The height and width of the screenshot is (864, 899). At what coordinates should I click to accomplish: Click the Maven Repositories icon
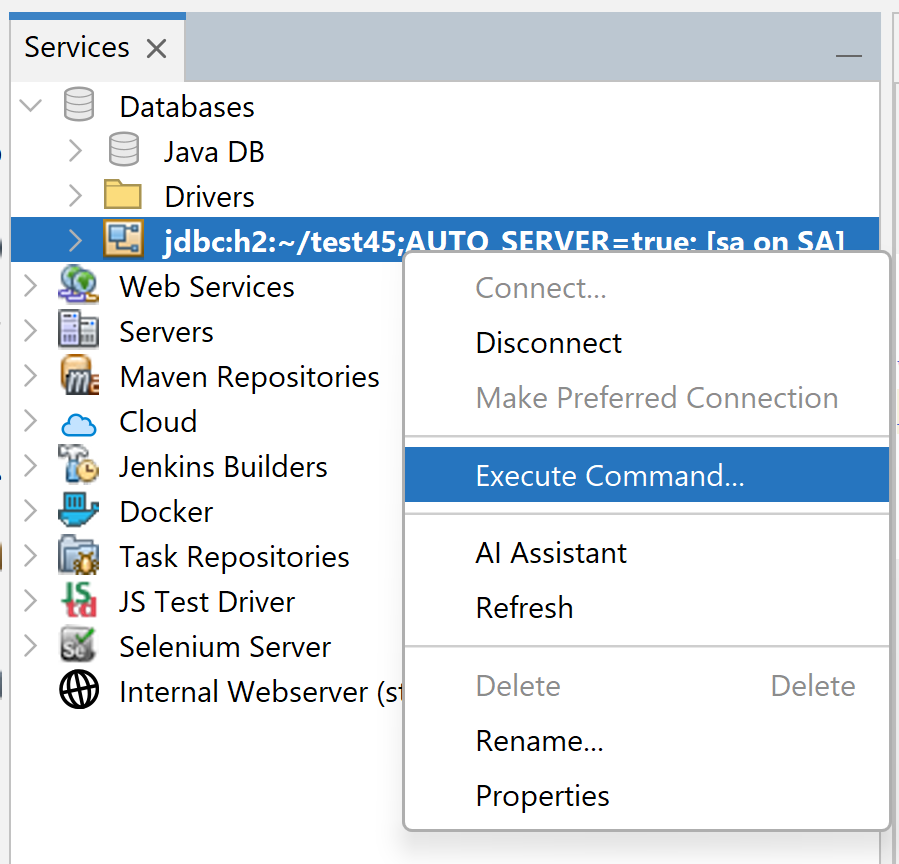78,376
